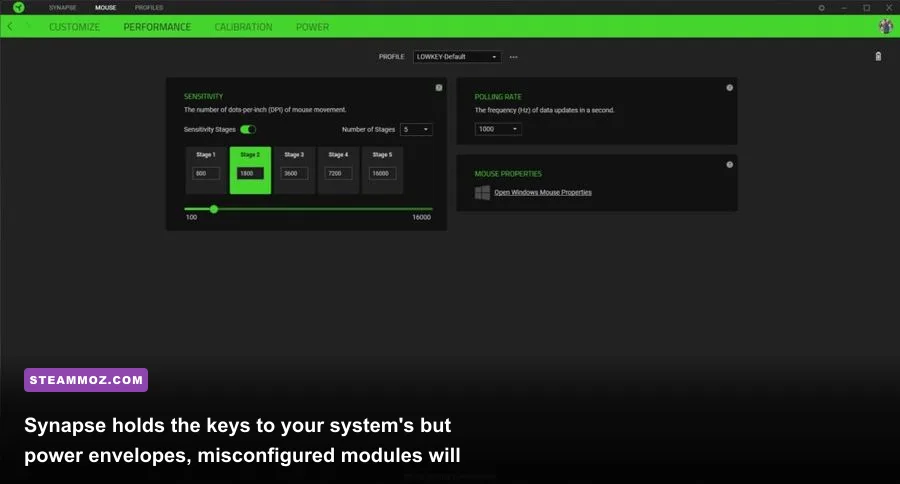Open profile options ellipsis menu

pyautogui.click(x=513, y=57)
